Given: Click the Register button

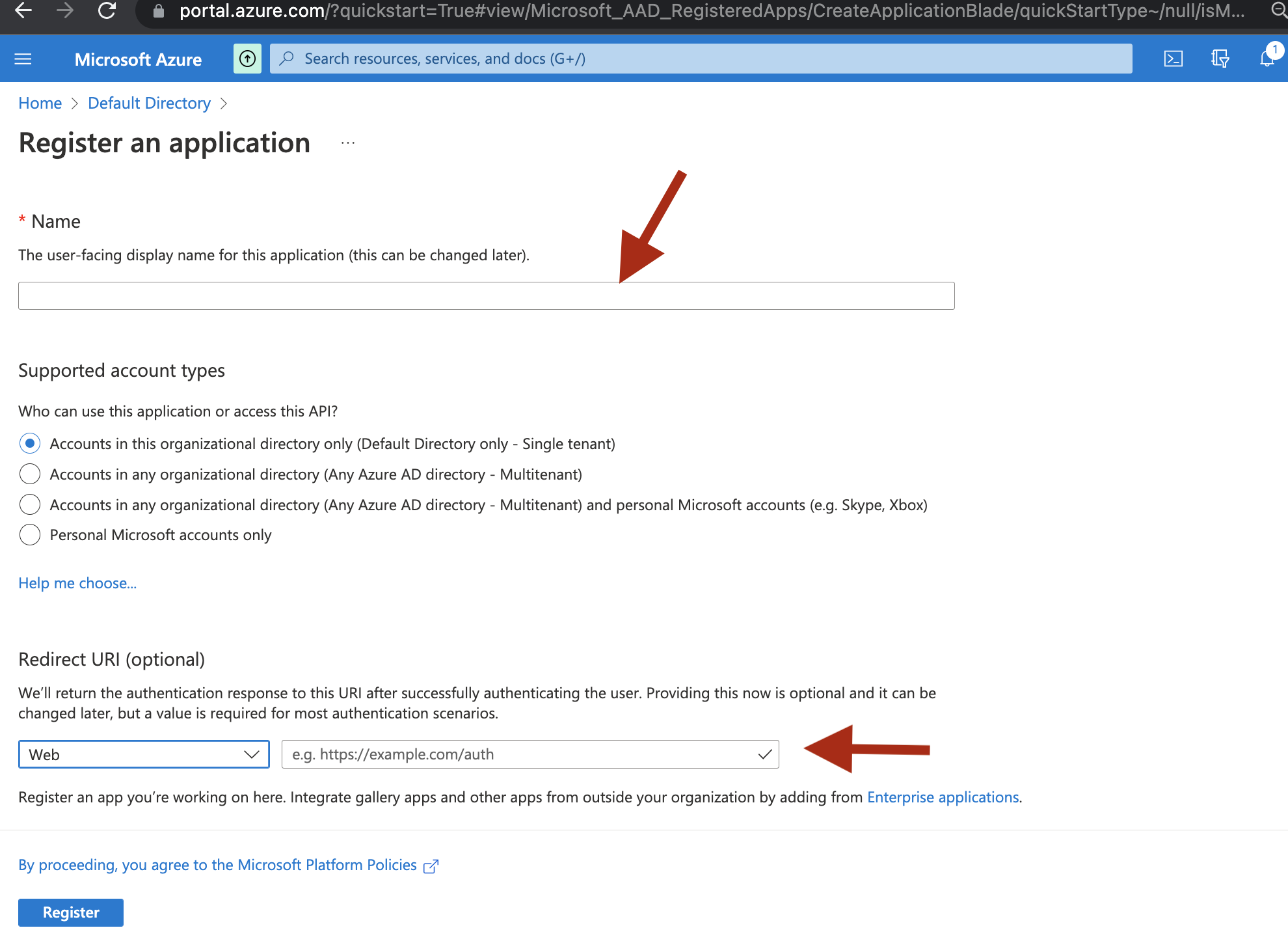Looking at the screenshot, I should [71, 912].
